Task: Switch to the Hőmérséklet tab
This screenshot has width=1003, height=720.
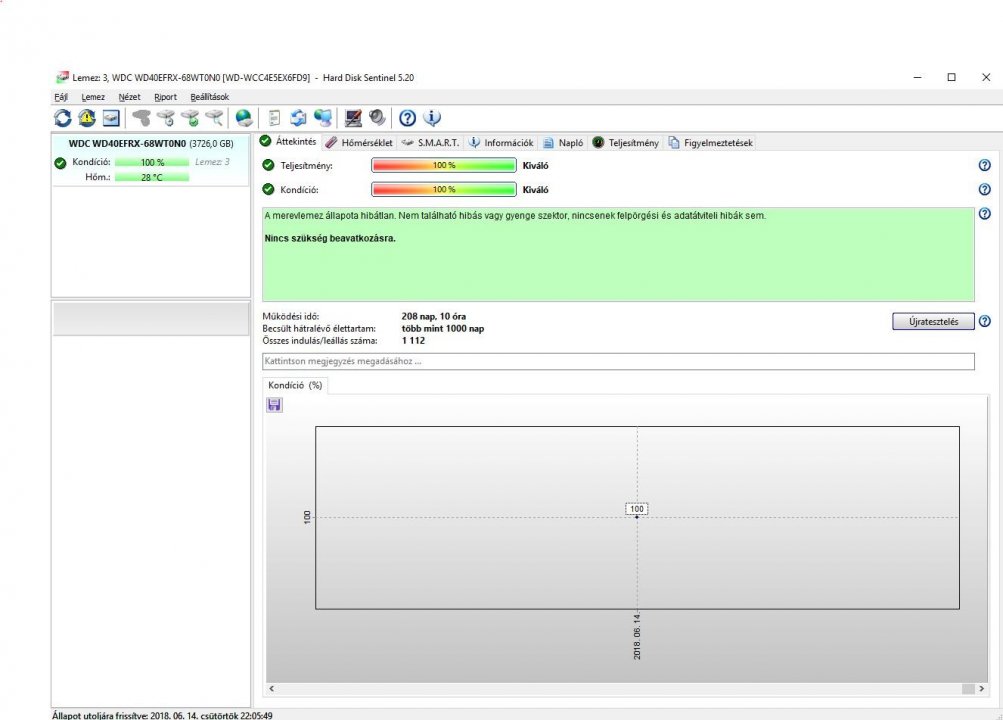Action: [x=359, y=143]
